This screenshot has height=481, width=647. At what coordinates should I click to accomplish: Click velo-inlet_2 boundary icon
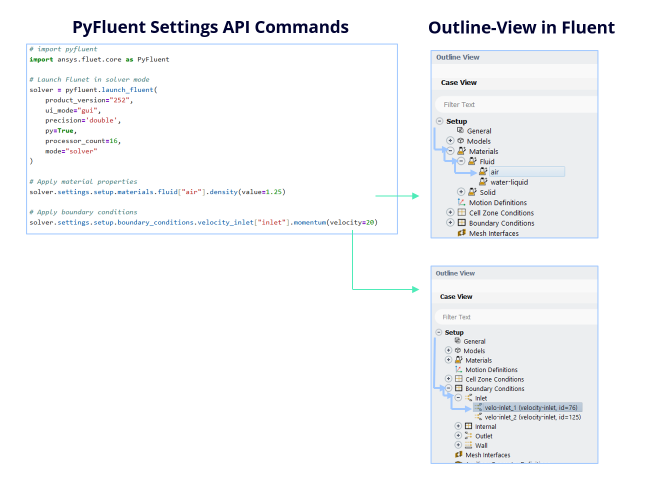[478, 417]
